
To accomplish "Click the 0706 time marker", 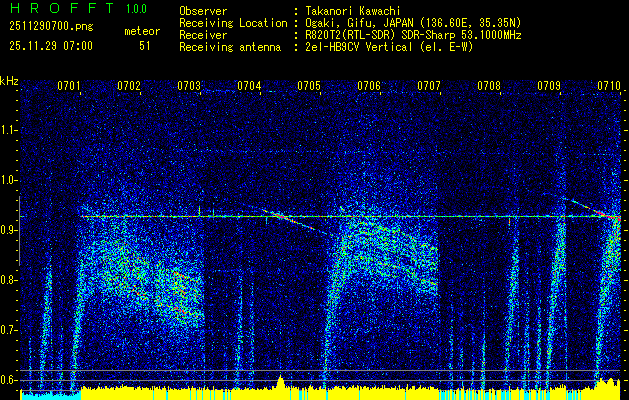I will (369, 86).
